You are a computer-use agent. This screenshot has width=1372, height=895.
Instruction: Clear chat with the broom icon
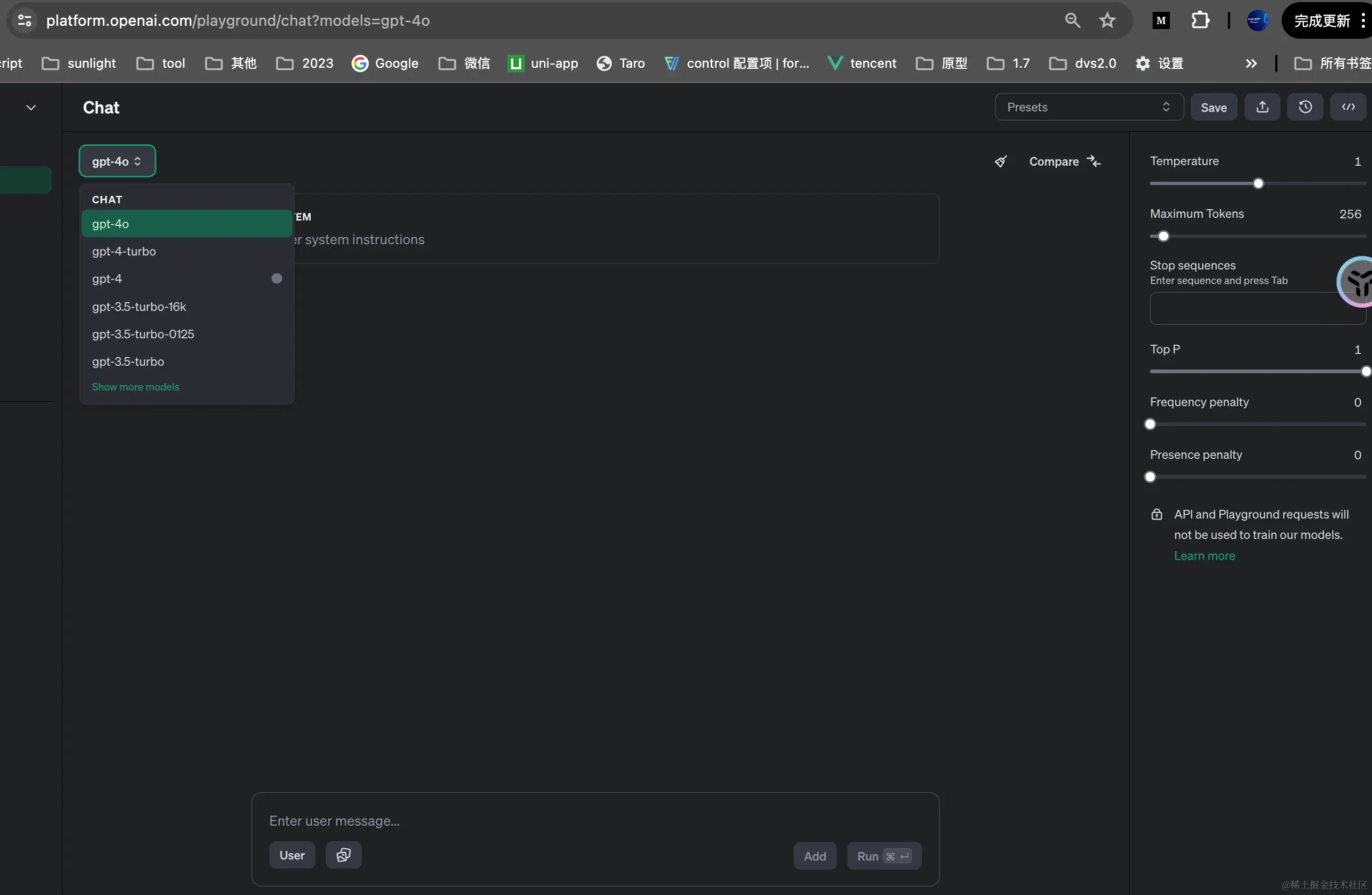click(1001, 161)
